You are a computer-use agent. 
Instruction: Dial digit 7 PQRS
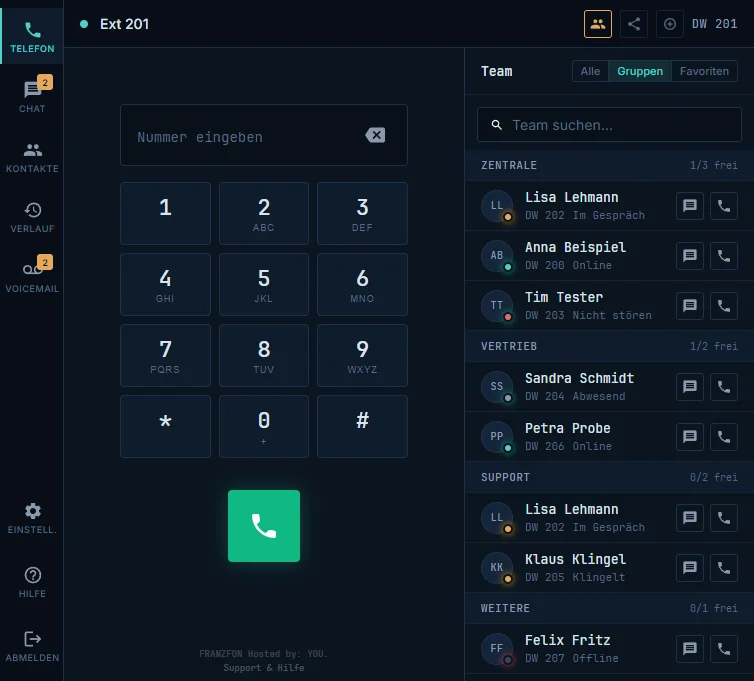coord(165,355)
